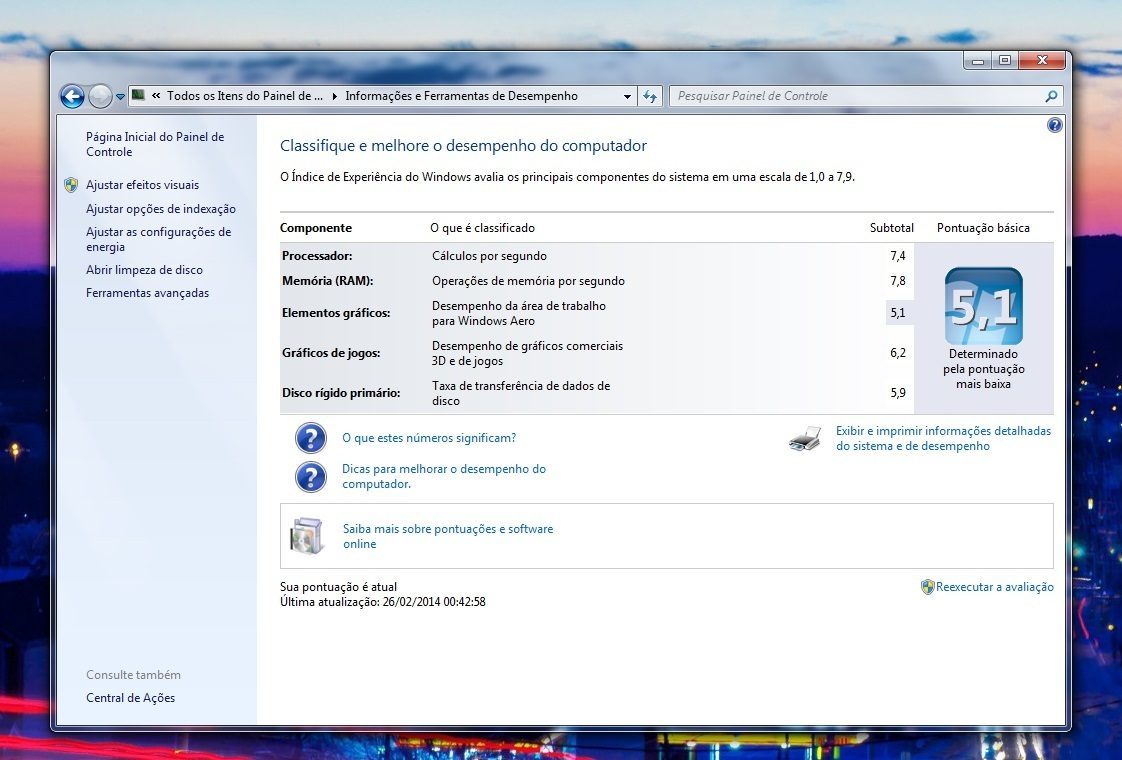
Task: Click the 'Cálculos por segundo' description
Action: point(489,255)
